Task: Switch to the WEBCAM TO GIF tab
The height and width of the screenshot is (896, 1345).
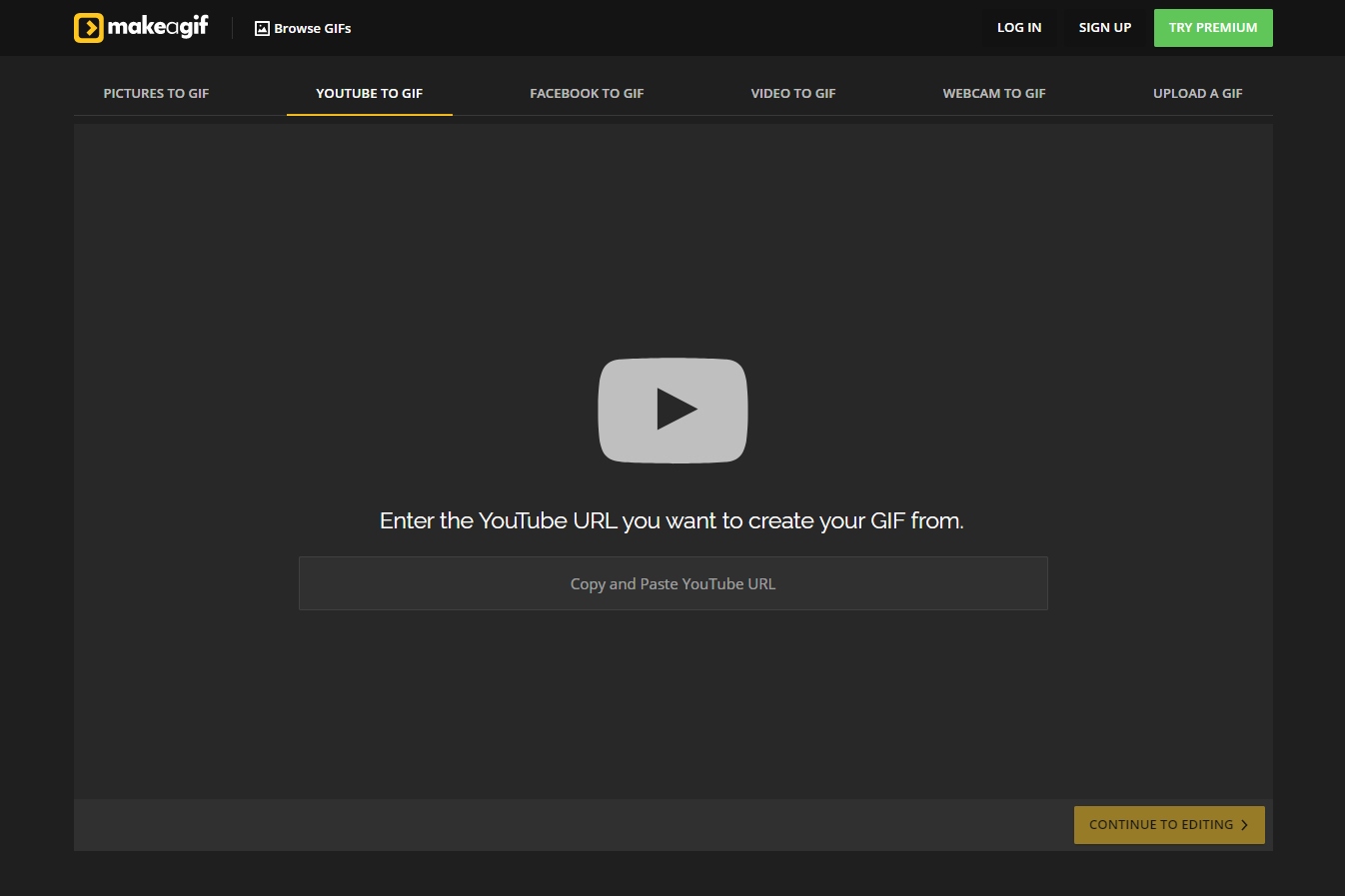Action: click(993, 93)
